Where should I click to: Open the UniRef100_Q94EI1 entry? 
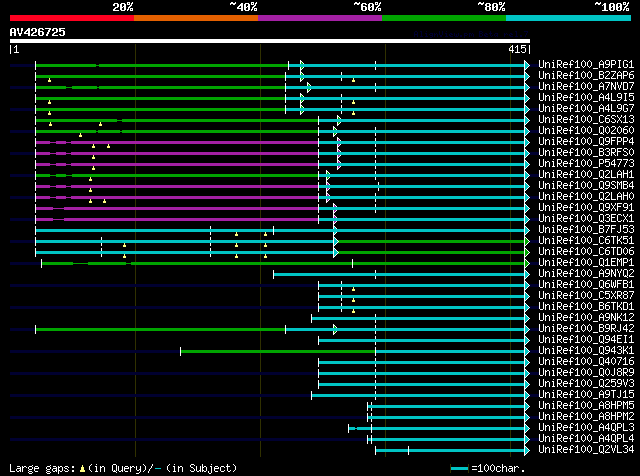586,340
